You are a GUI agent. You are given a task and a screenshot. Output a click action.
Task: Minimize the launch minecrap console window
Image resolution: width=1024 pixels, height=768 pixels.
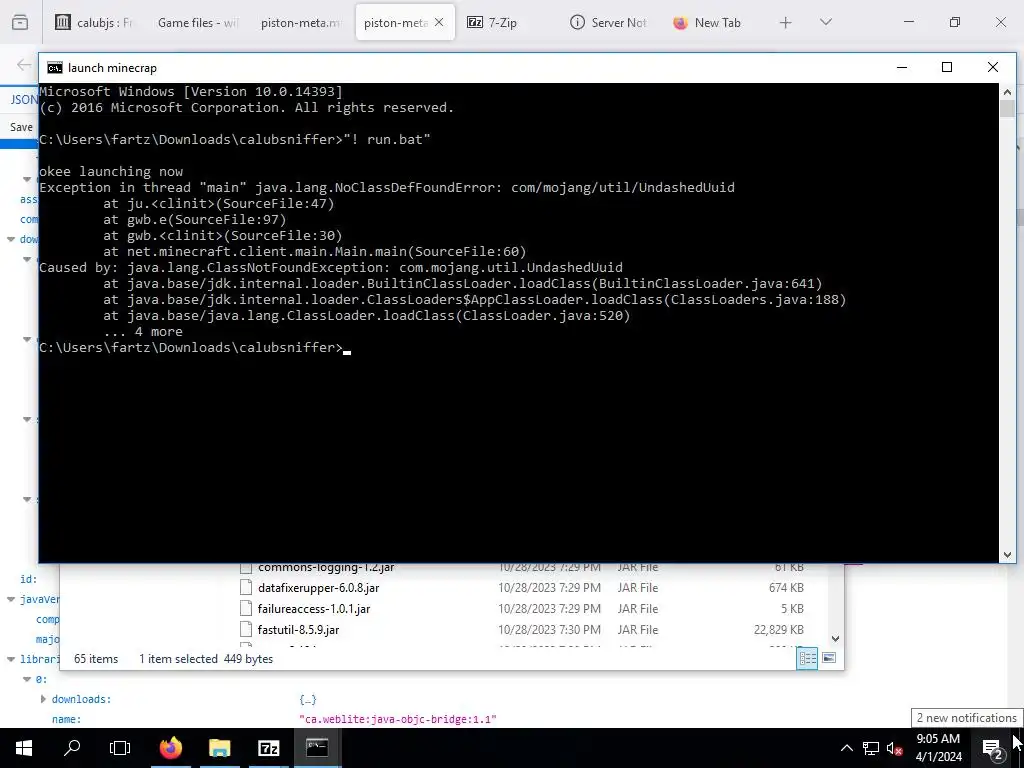pos(902,67)
